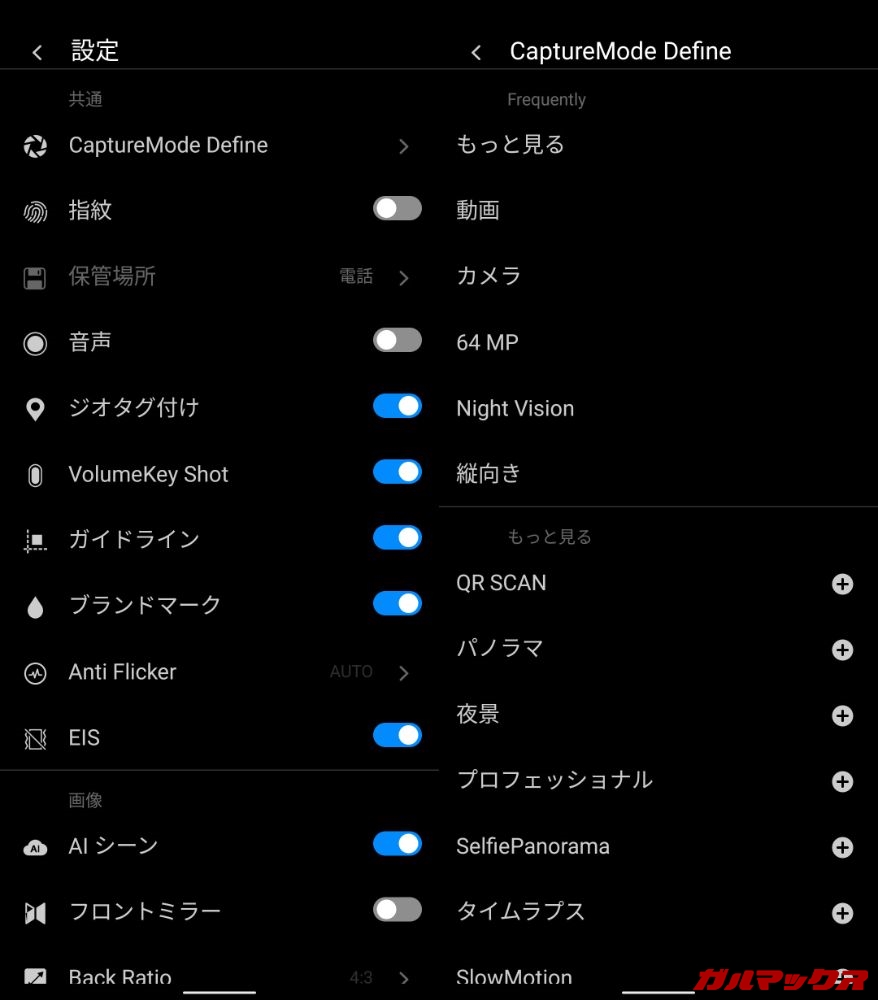This screenshot has width=878, height=1000.
Task: Turn off ジオタグ付け toggle
Action: click(397, 406)
